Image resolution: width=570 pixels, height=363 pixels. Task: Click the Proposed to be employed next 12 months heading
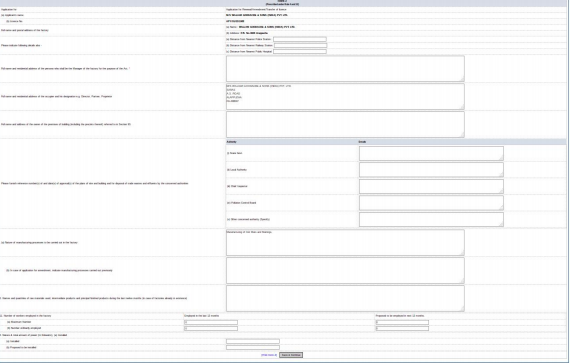pos(400,316)
